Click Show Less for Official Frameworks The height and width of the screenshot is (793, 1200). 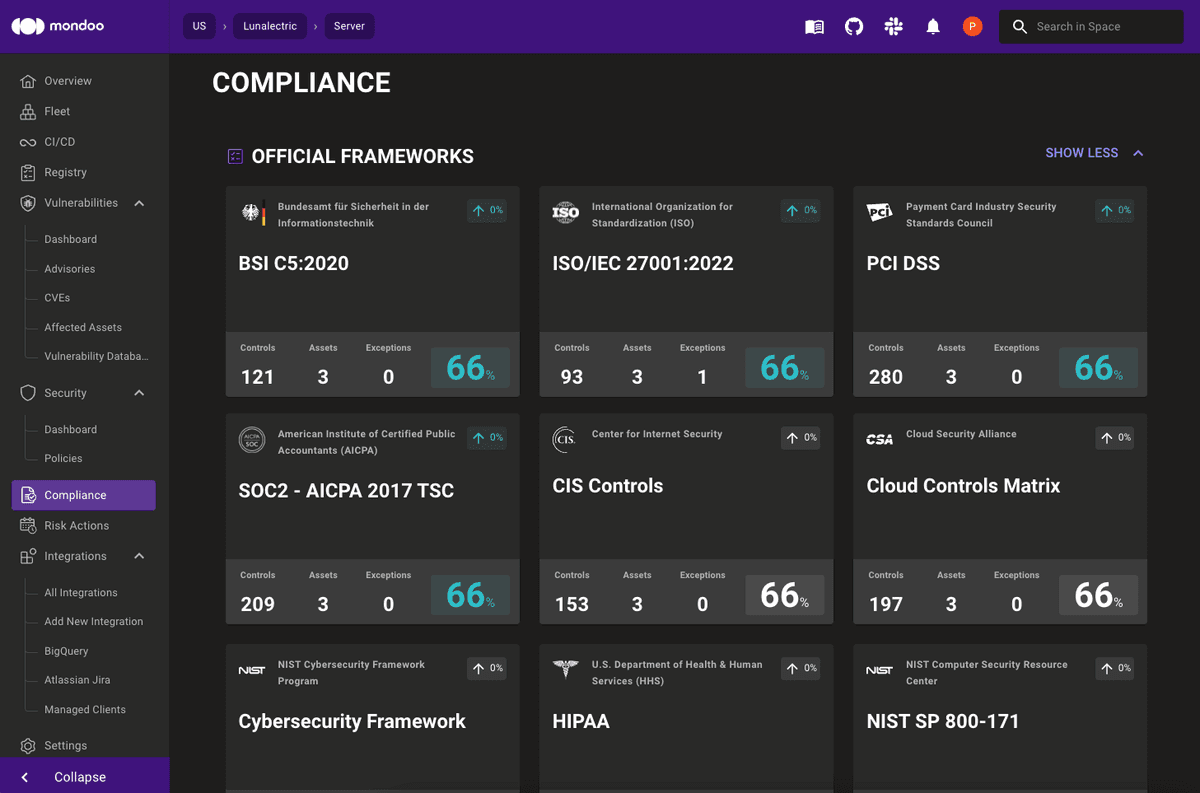click(x=1093, y=153)
